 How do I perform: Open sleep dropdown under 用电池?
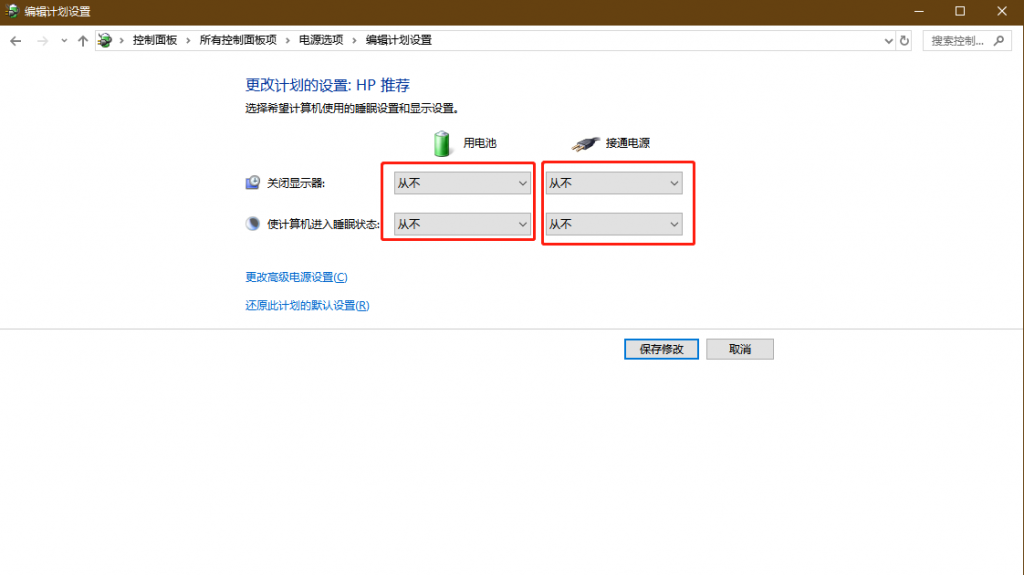pos(461,224)
